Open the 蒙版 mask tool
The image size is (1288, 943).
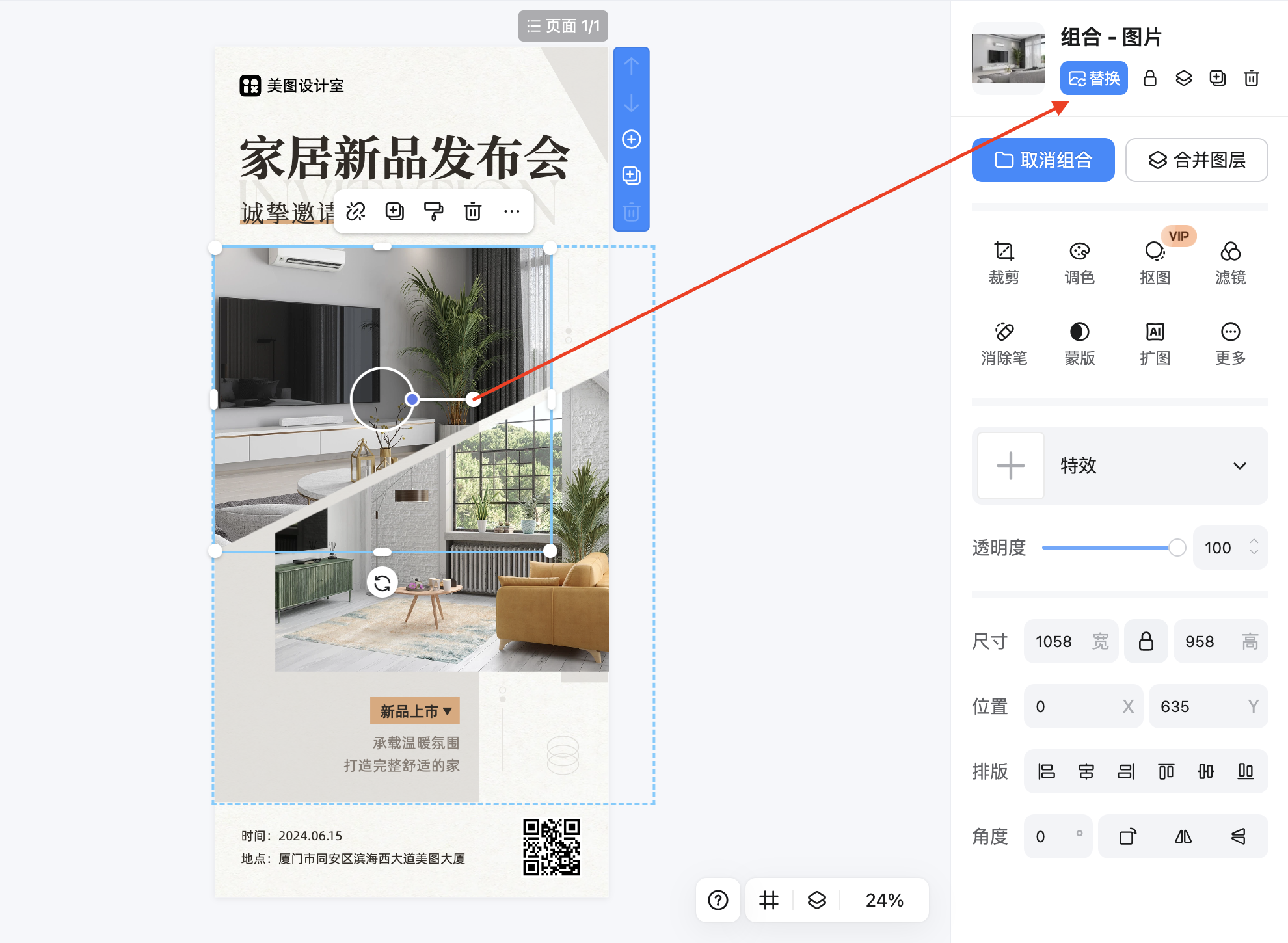click(x=1079, y=341)
